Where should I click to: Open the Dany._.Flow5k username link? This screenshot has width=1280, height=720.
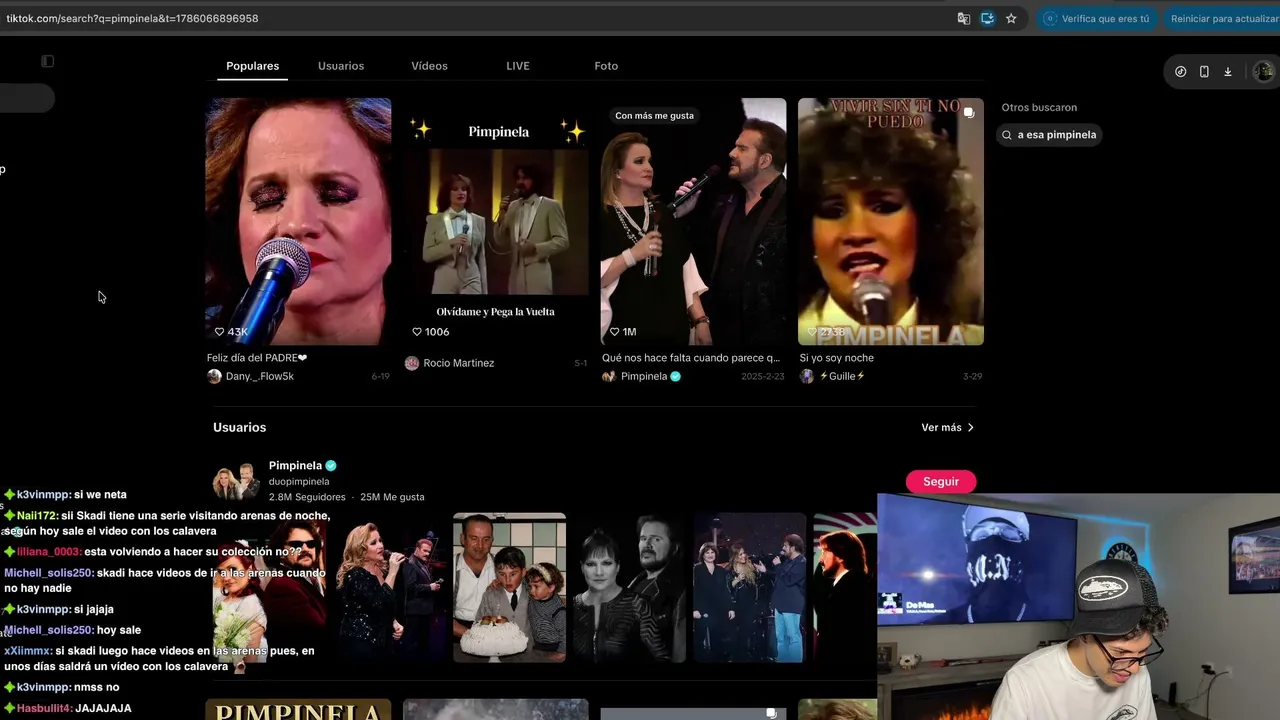point(260,377)
